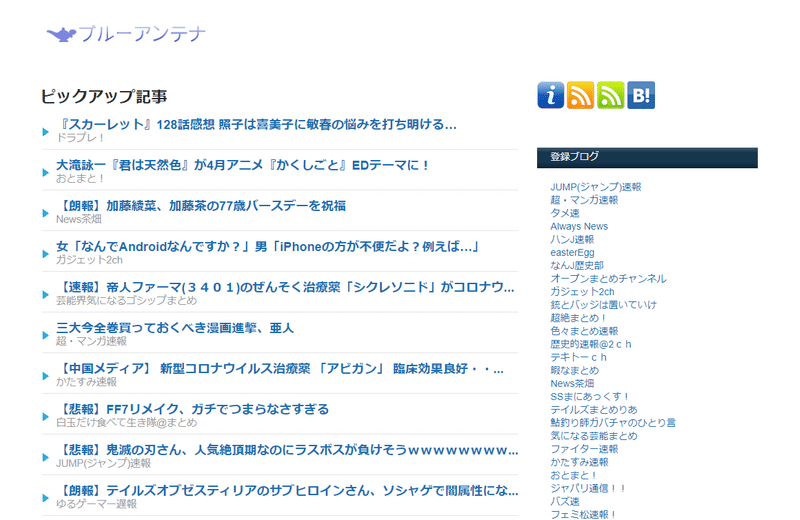
Task: Open テキトーch blog link
Action: point(578,357)
